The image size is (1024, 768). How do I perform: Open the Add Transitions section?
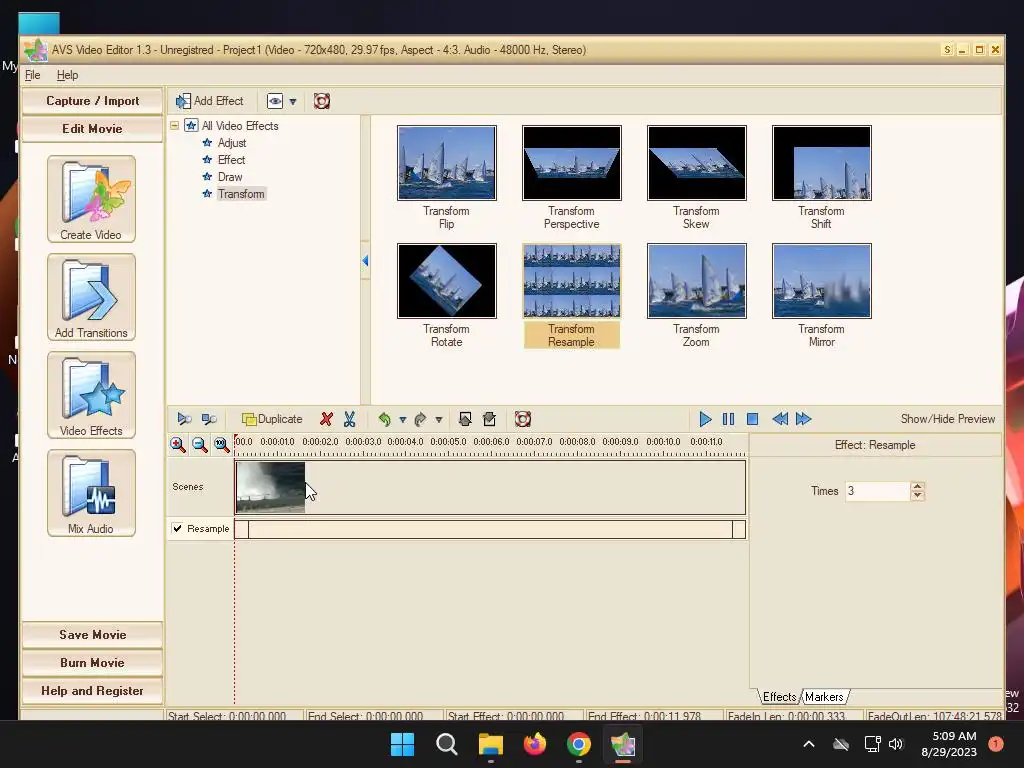(91, 296)
